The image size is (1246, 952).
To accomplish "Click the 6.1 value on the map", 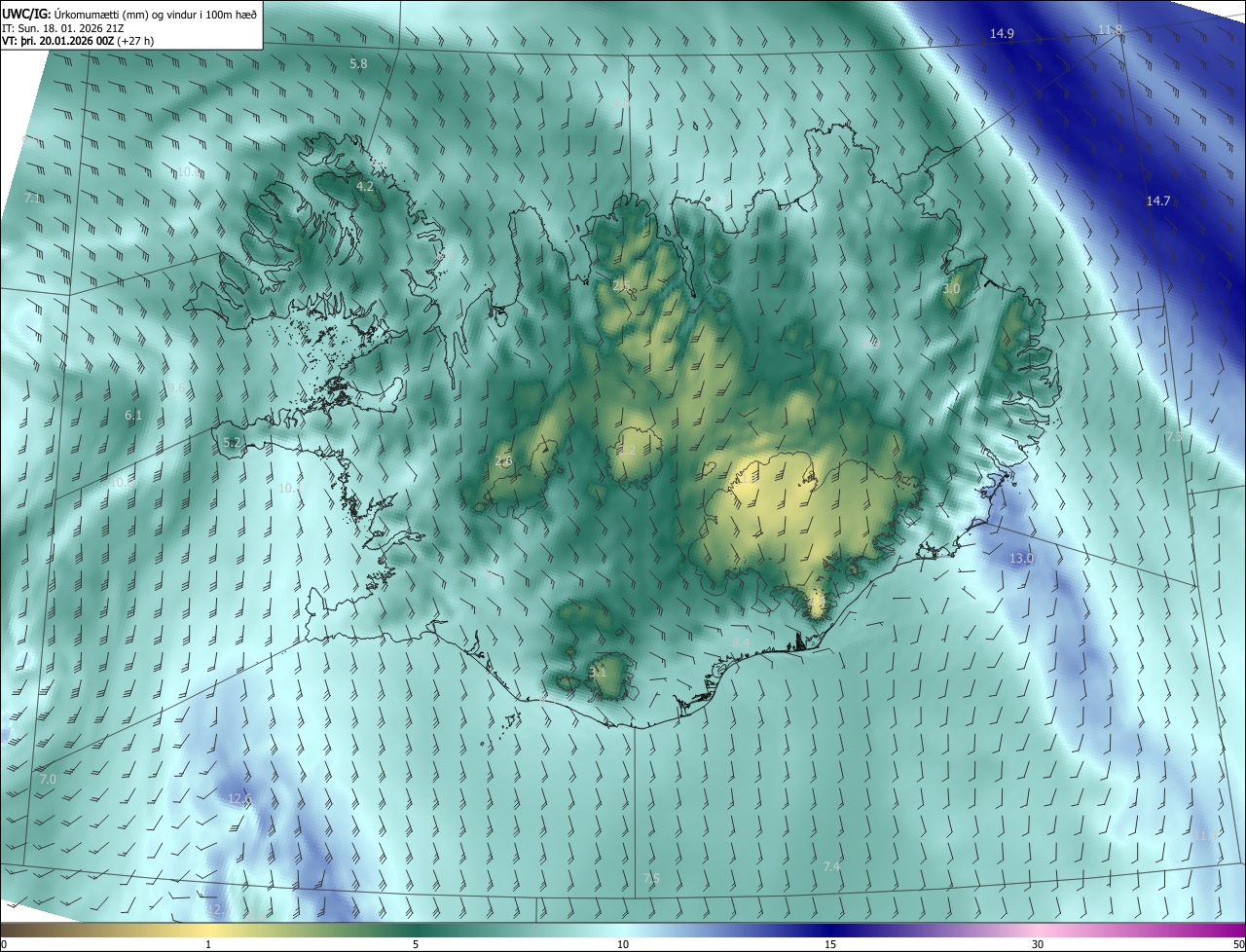I will pyautogui.click(x=133, y=416).
